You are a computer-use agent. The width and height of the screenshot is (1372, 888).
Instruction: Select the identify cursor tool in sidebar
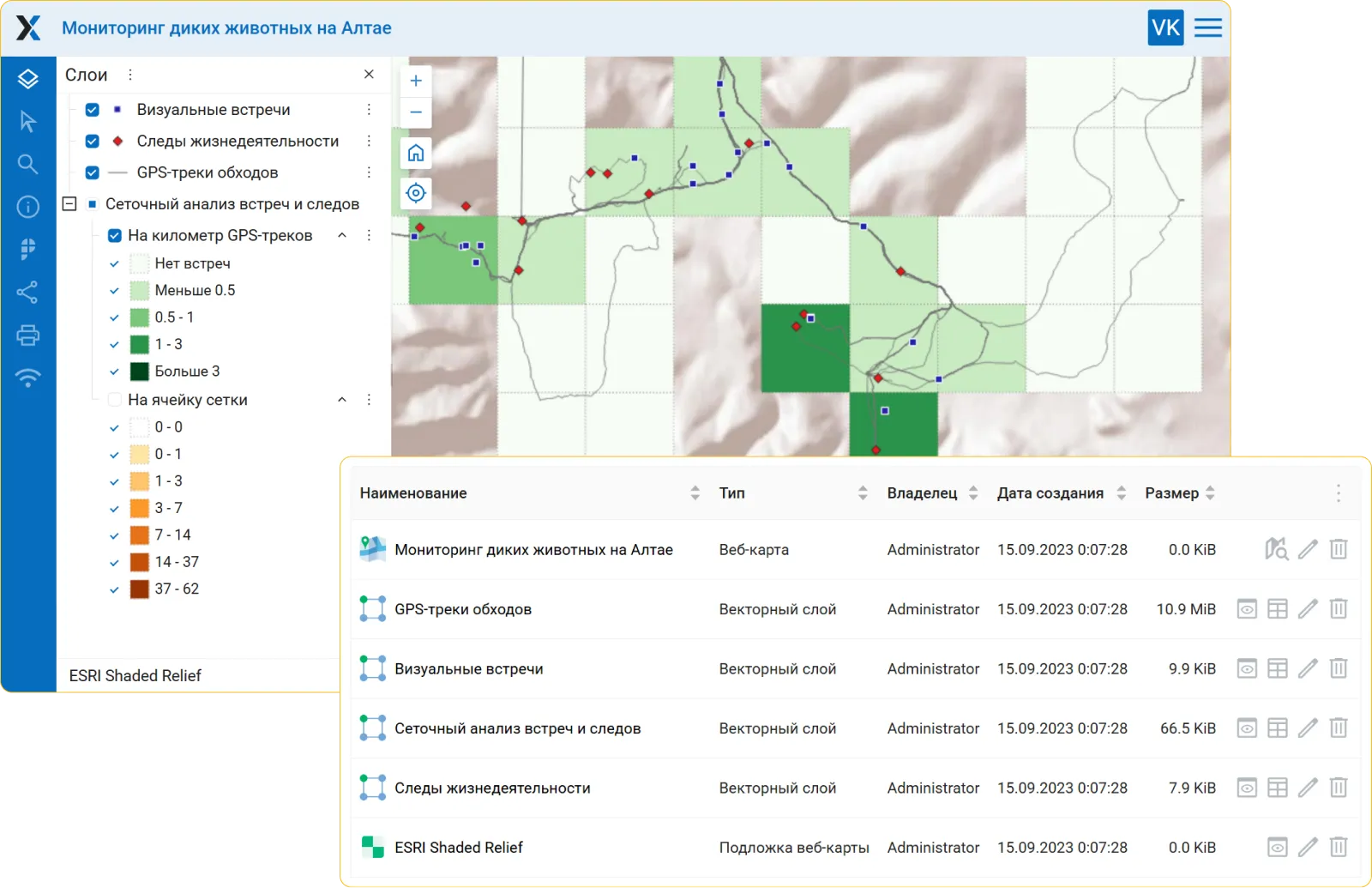coord(27,121)
